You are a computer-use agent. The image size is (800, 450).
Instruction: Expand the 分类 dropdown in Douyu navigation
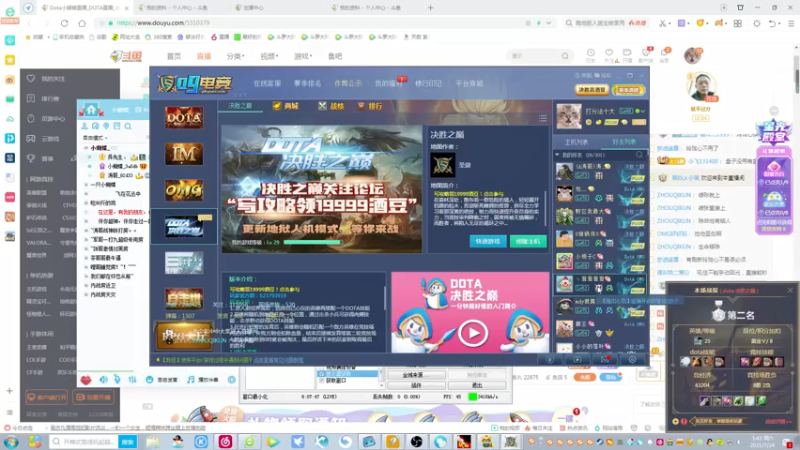(235, 56)
